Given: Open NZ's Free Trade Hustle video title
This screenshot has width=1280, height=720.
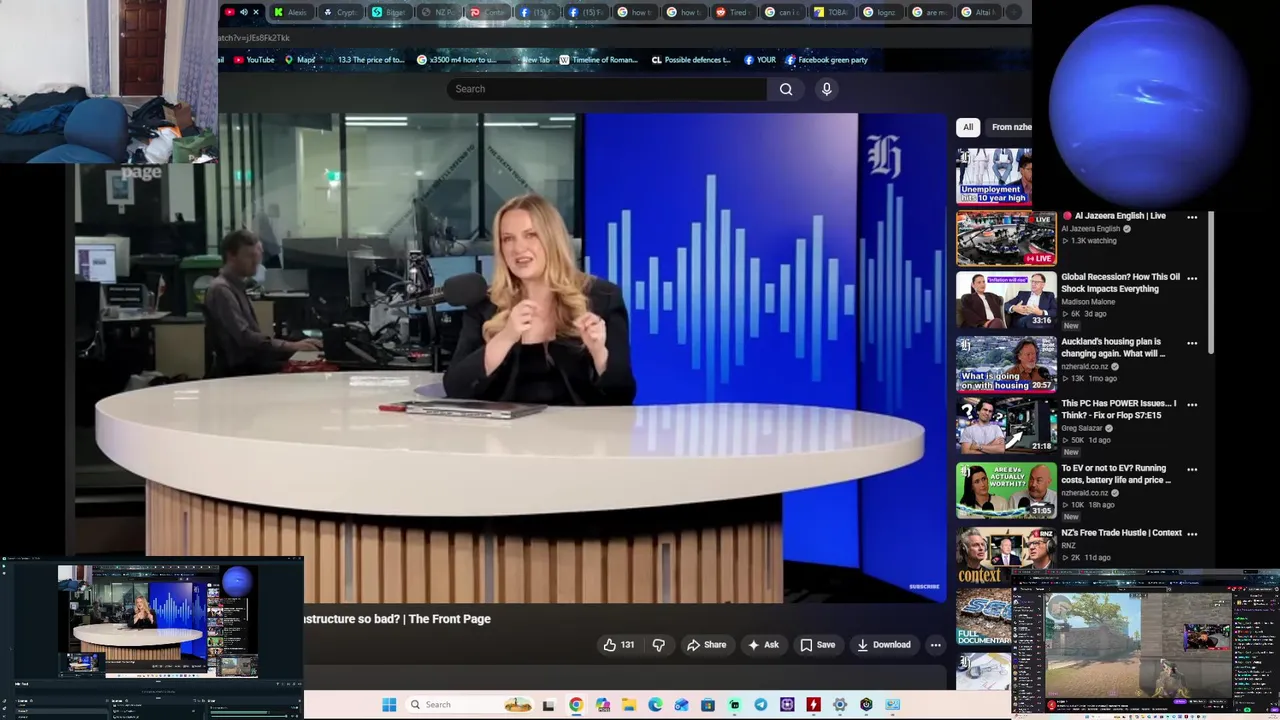Looking at the screenshot, I should pos(1121,533).
